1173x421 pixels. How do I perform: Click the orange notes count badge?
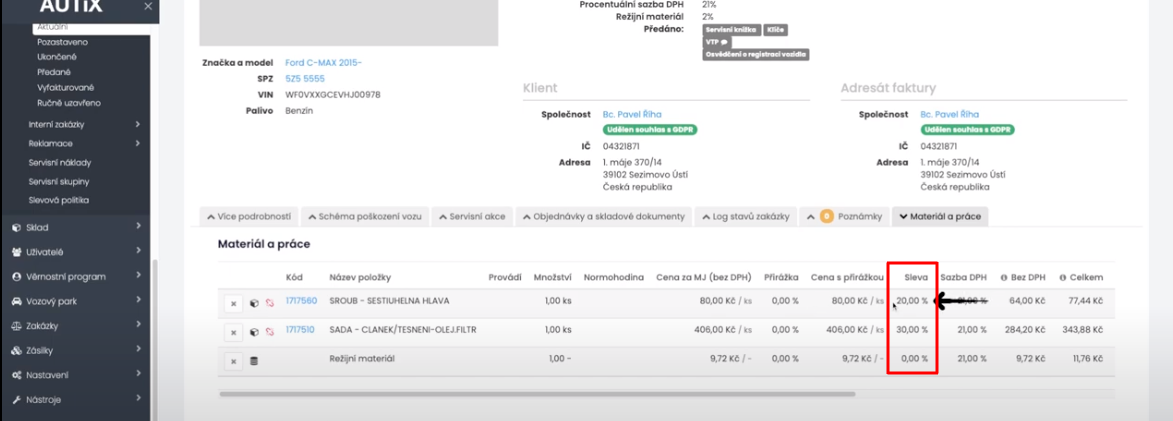(827, 217)
